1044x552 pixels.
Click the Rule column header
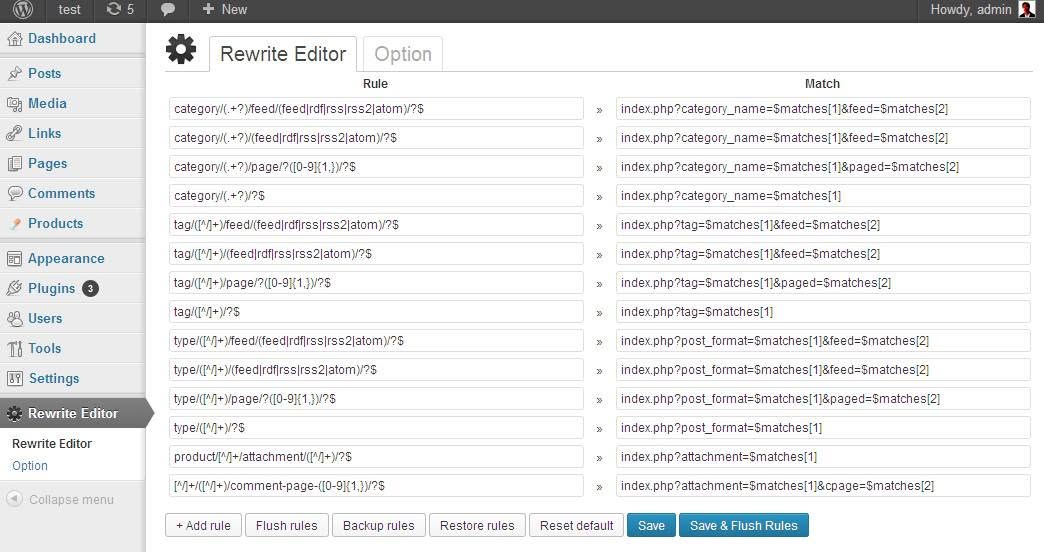376,84
